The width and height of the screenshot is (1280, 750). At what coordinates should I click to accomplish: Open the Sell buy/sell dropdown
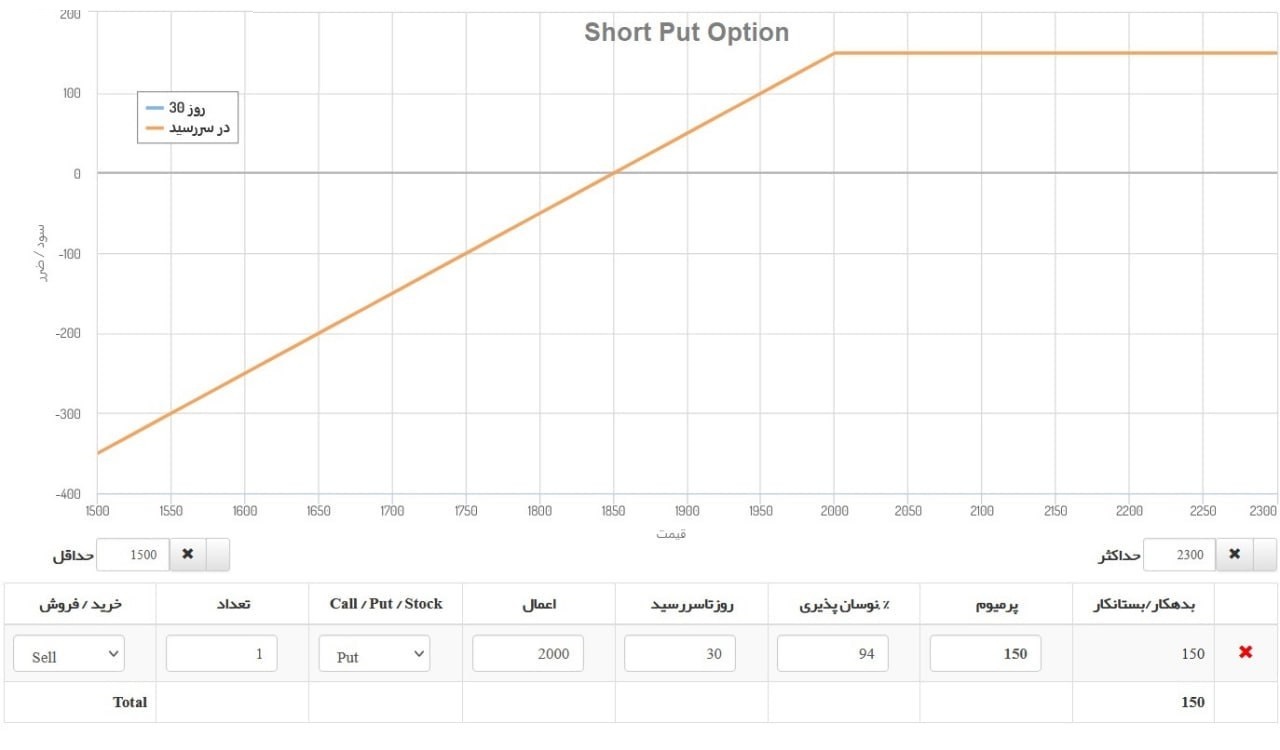pos(69,654)
